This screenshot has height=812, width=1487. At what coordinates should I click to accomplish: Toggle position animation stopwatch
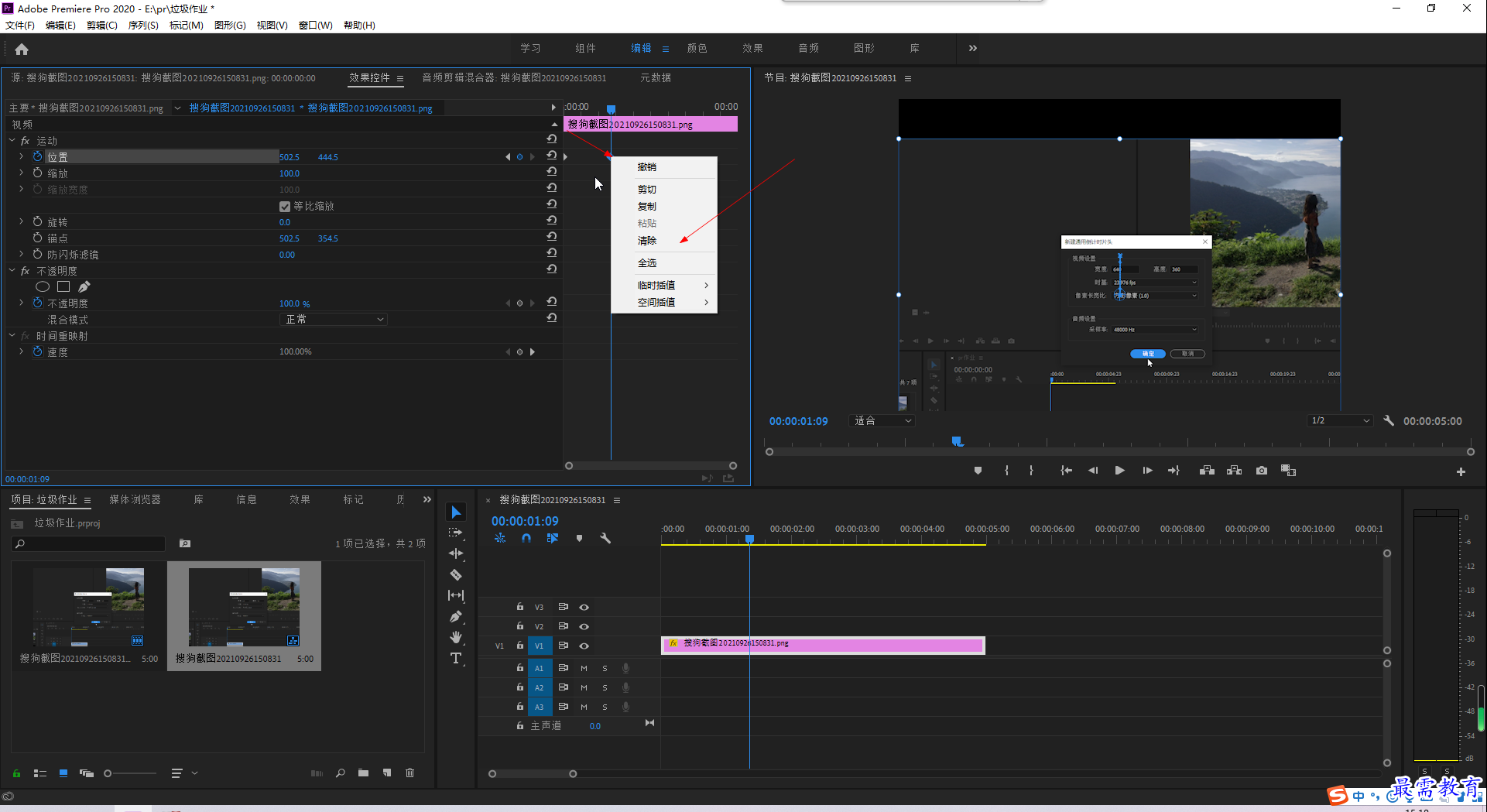[37, 156]
